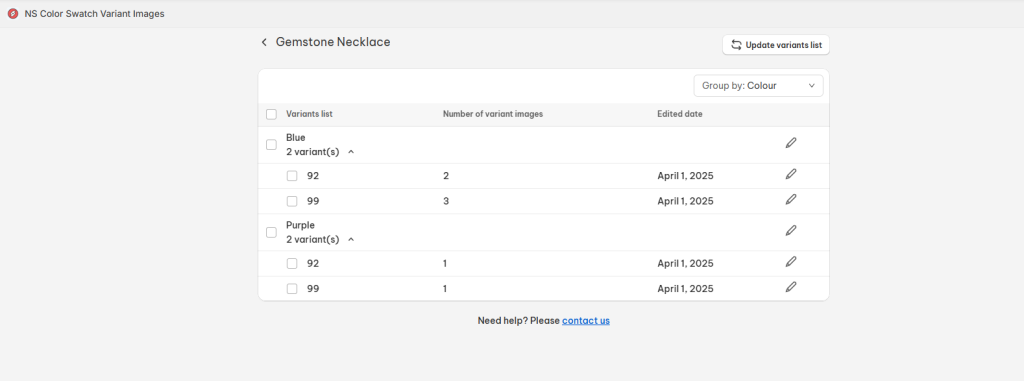This screenshot has height=381, width=1024.
Task: Click the April 1, 2025 date of Purple 99
Action: (685, 289)
